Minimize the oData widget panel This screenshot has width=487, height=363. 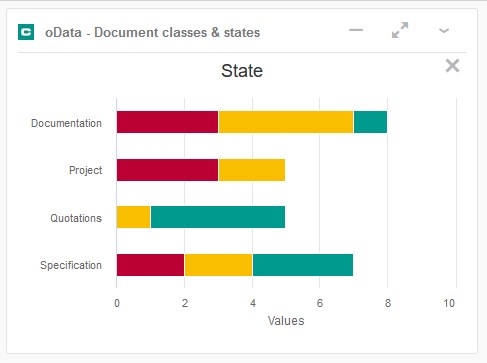(x=356, y=30)
